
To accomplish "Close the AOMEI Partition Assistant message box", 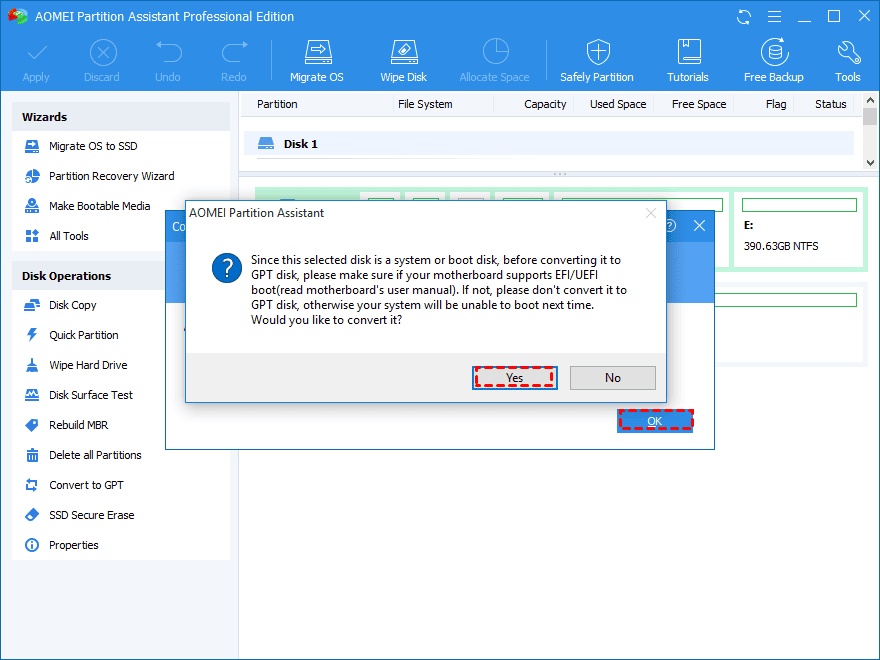I will [650, 213].
